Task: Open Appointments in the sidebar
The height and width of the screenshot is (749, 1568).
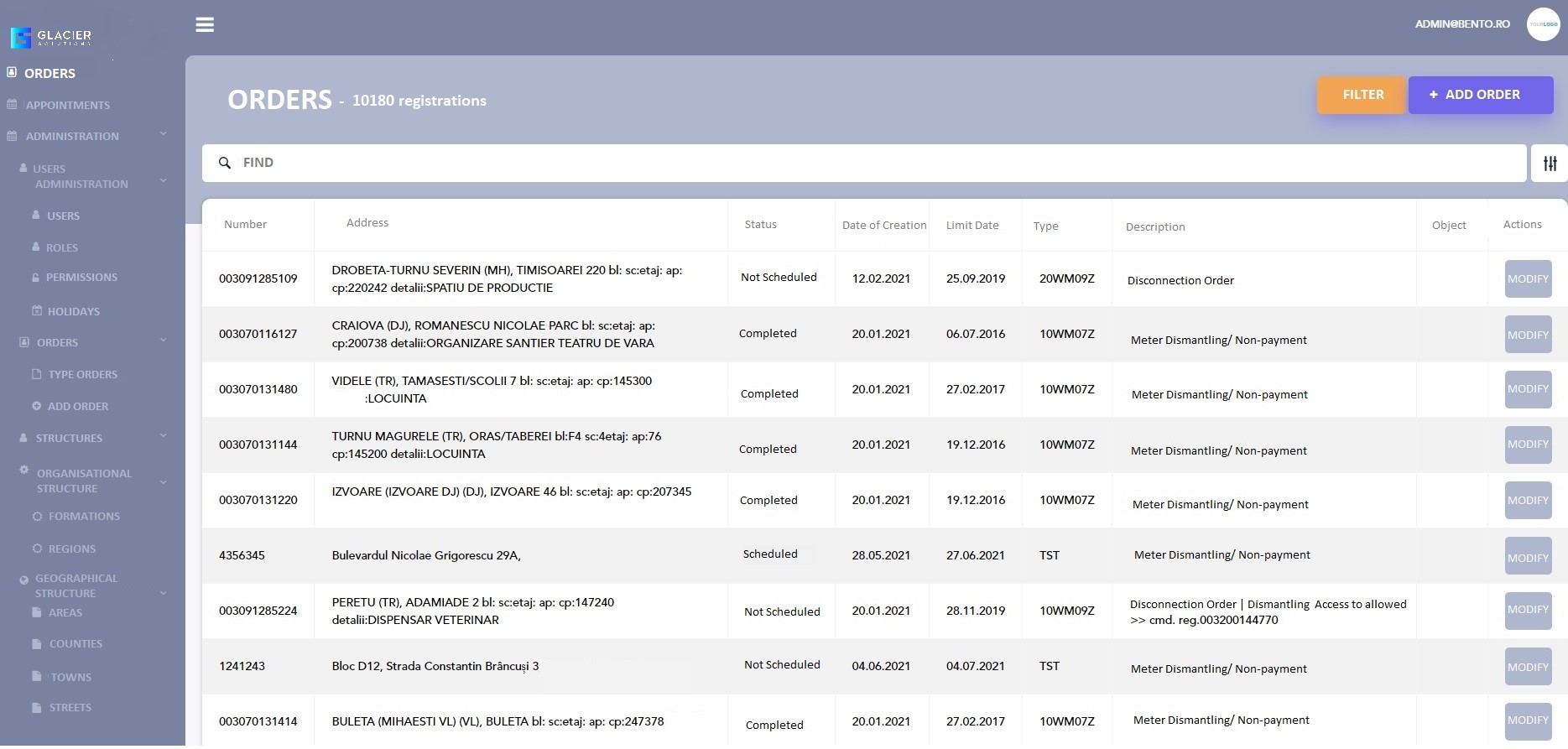Action: pos(68,106)
